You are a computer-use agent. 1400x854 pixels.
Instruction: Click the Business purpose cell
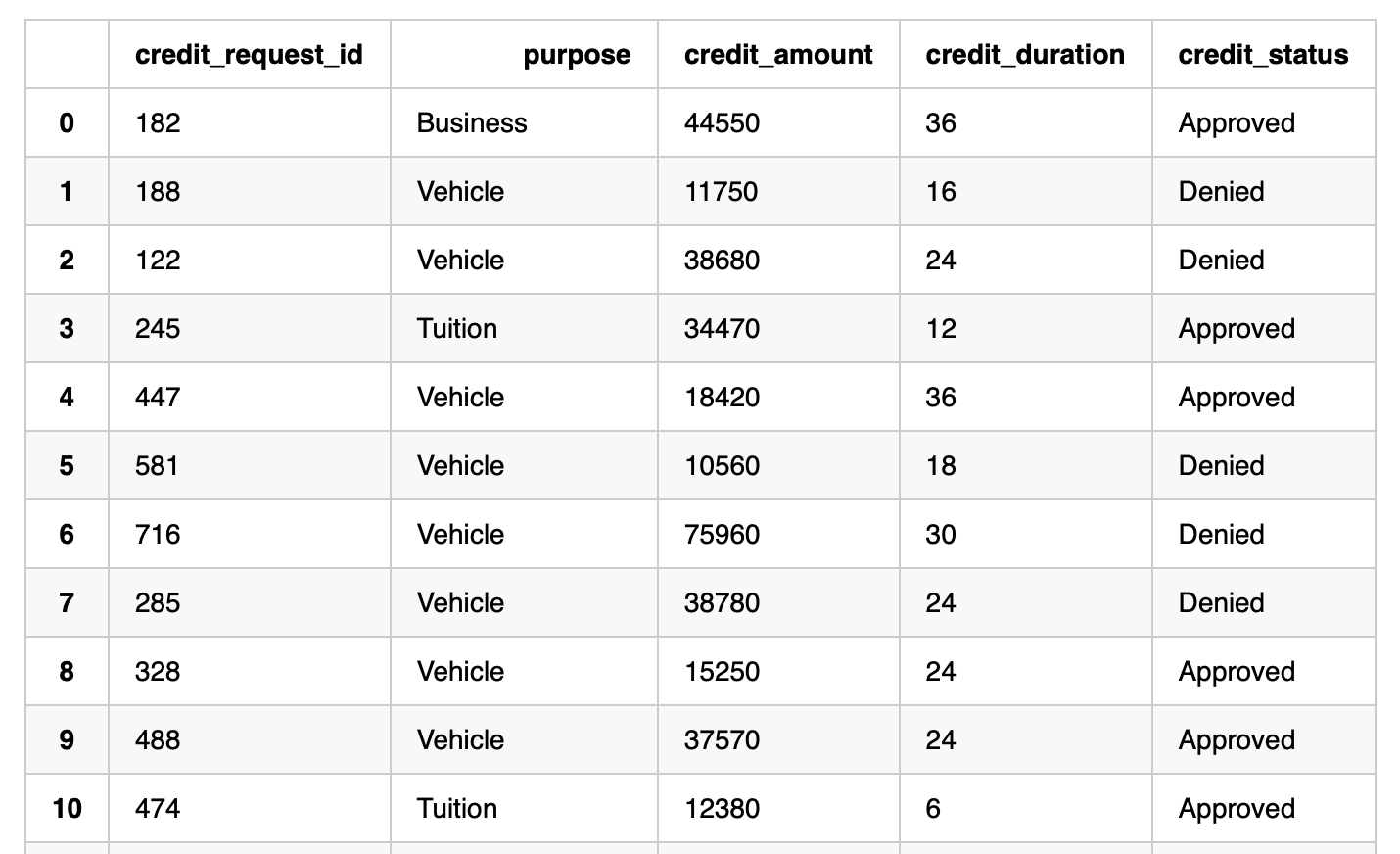click(x=472, y=123)
